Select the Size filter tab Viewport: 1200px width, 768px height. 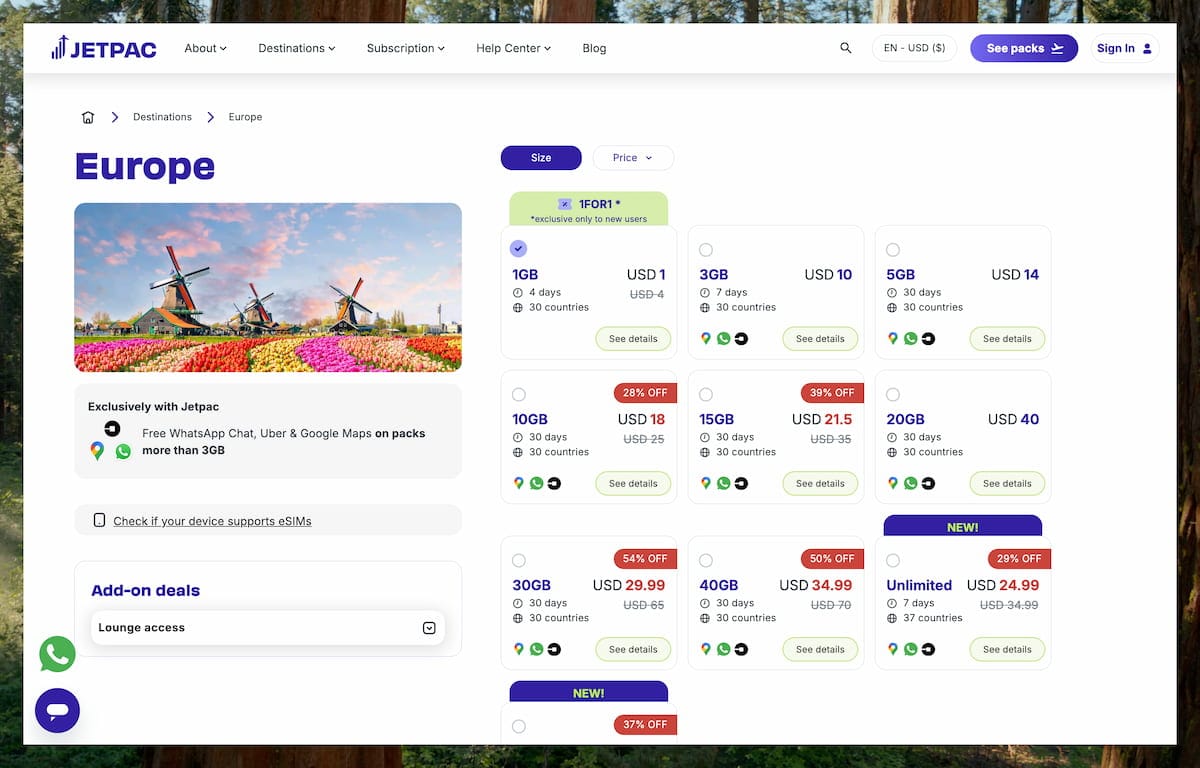pyautogui.click(x=541, y=158)
